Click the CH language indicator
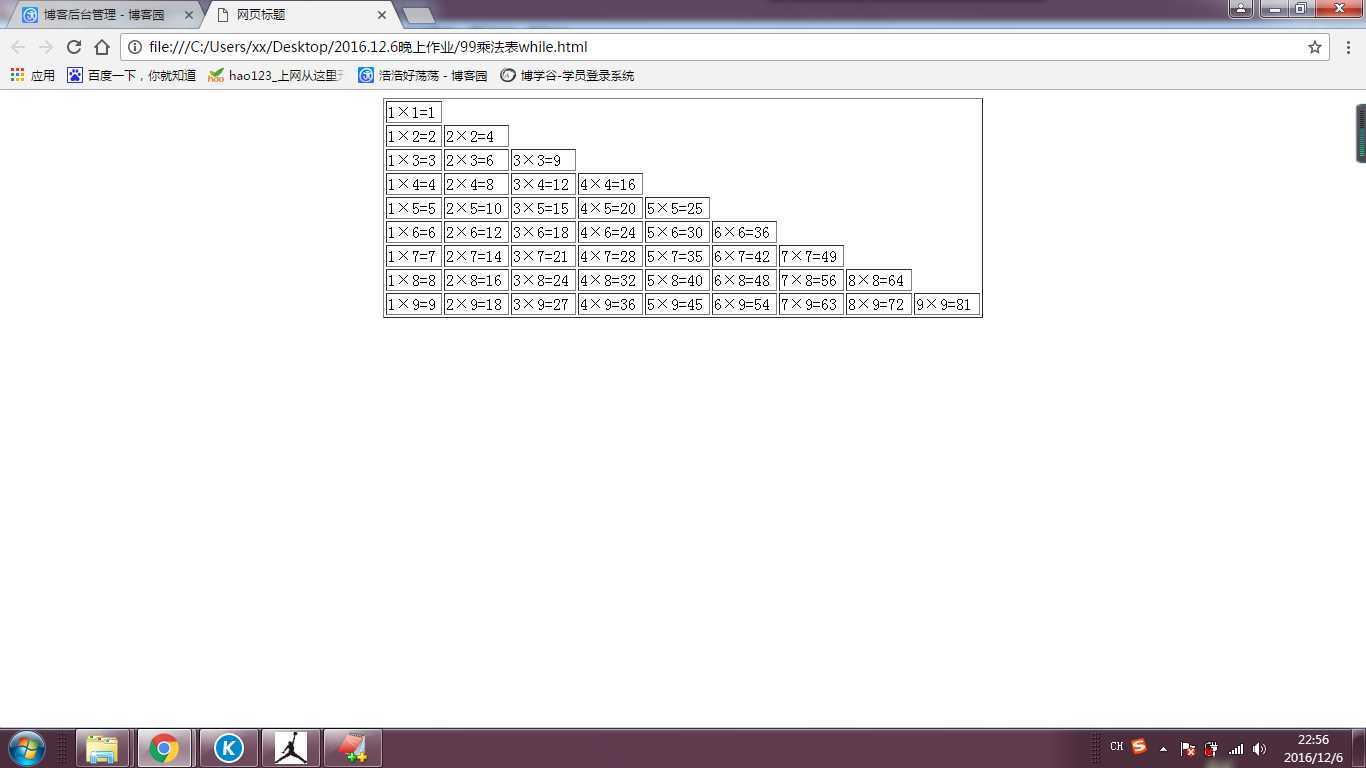The width and height of the screenshot is (1366, 768). (1117, 747)
